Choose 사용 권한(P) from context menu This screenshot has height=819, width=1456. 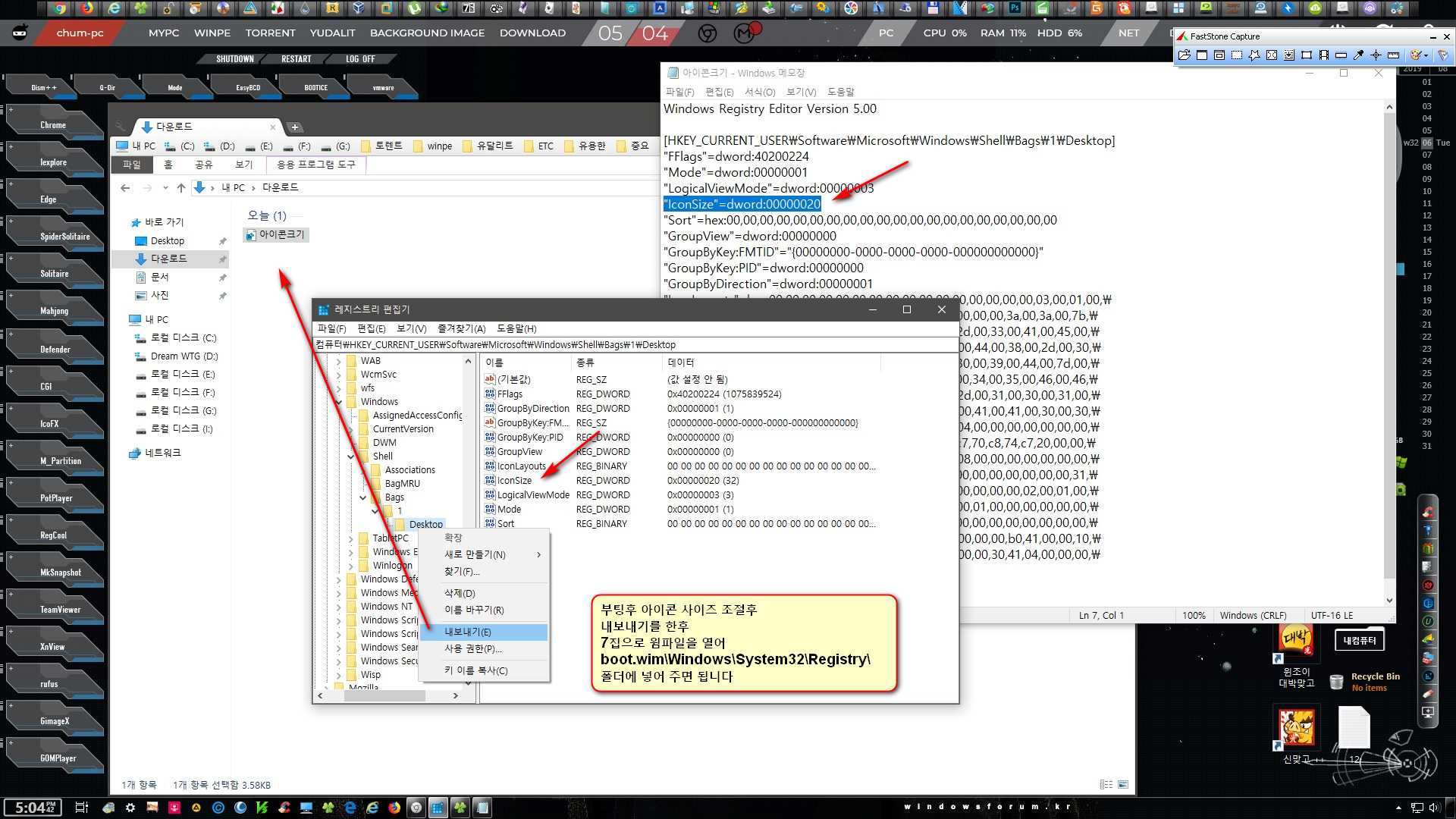tap(485, 649)
